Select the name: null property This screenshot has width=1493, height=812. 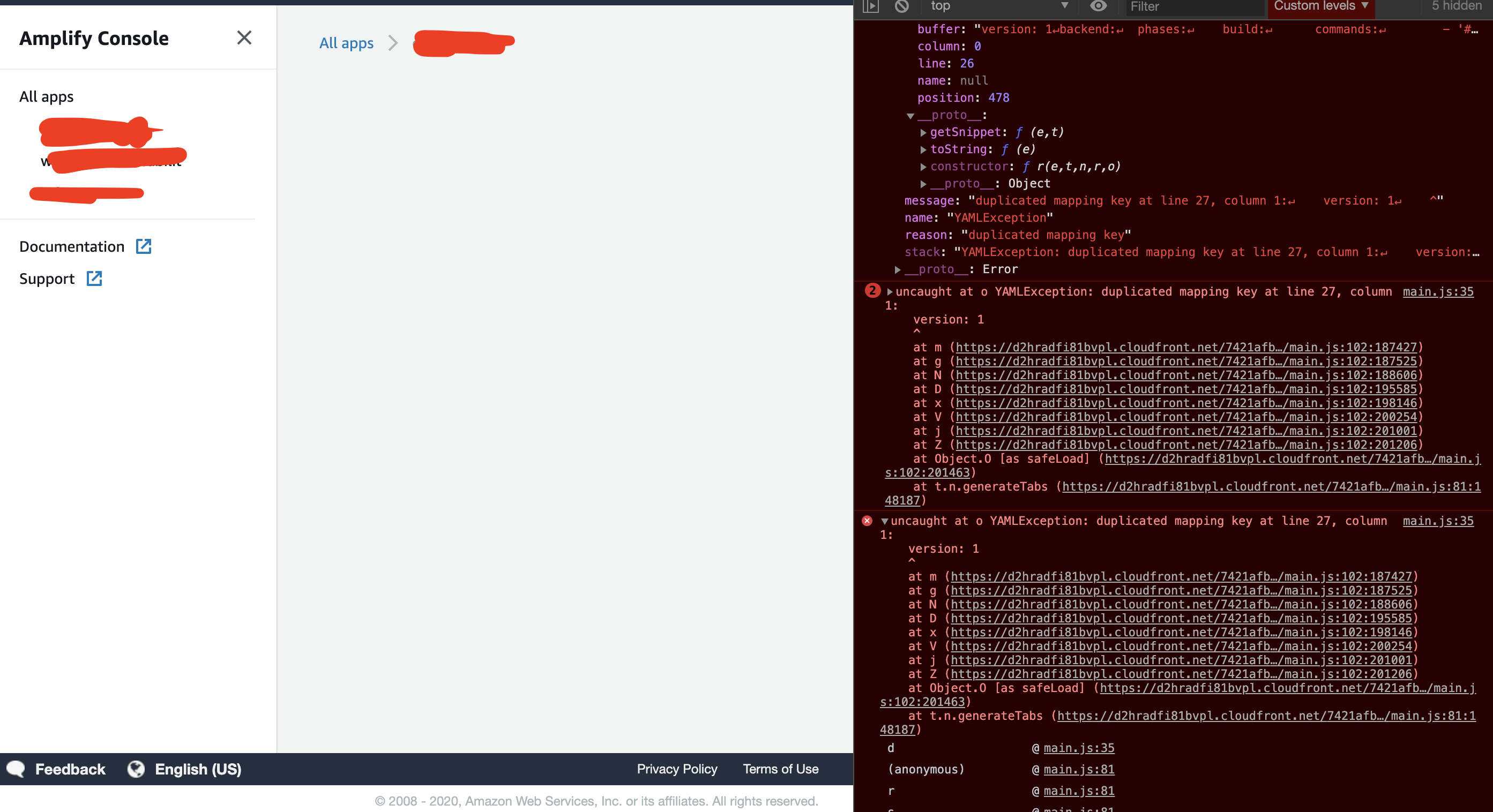point(953,81)
